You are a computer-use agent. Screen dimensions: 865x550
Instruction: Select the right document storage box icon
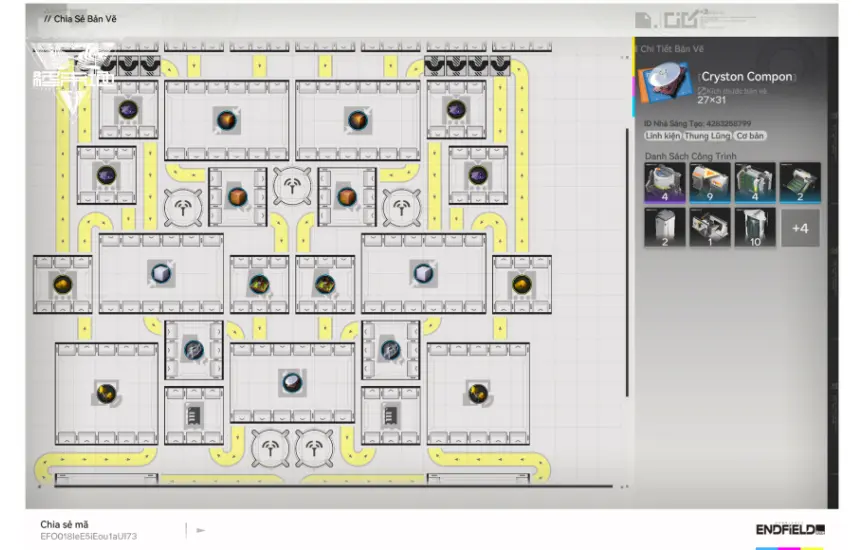tap(391, 415)
